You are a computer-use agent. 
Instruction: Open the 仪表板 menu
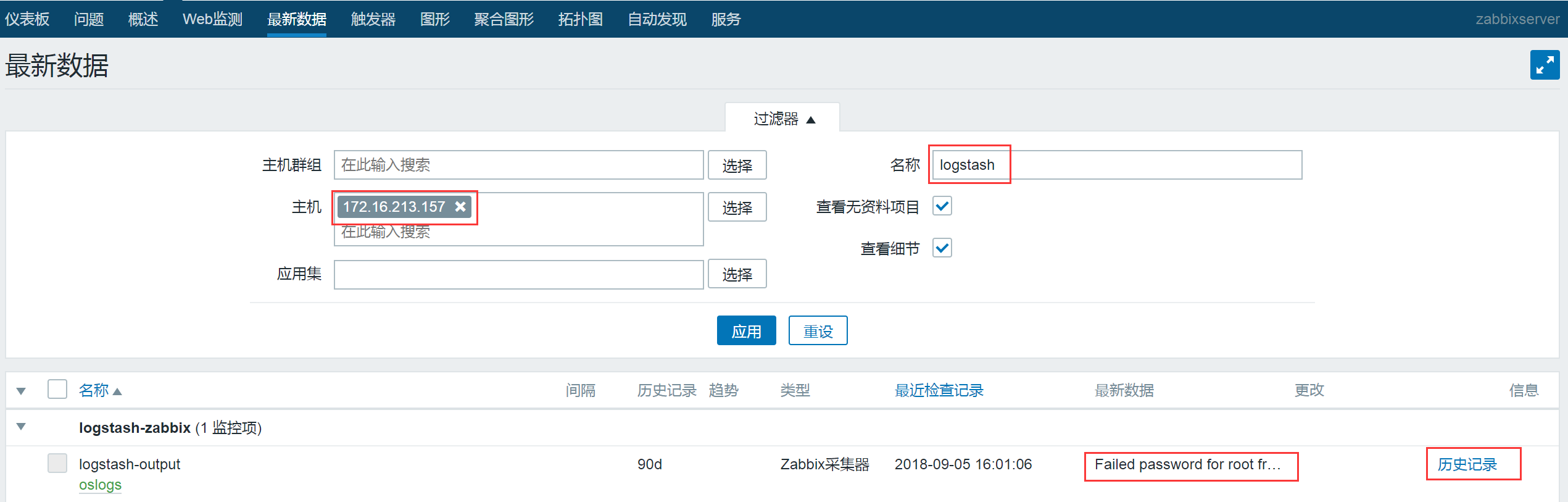click(27, 19)
